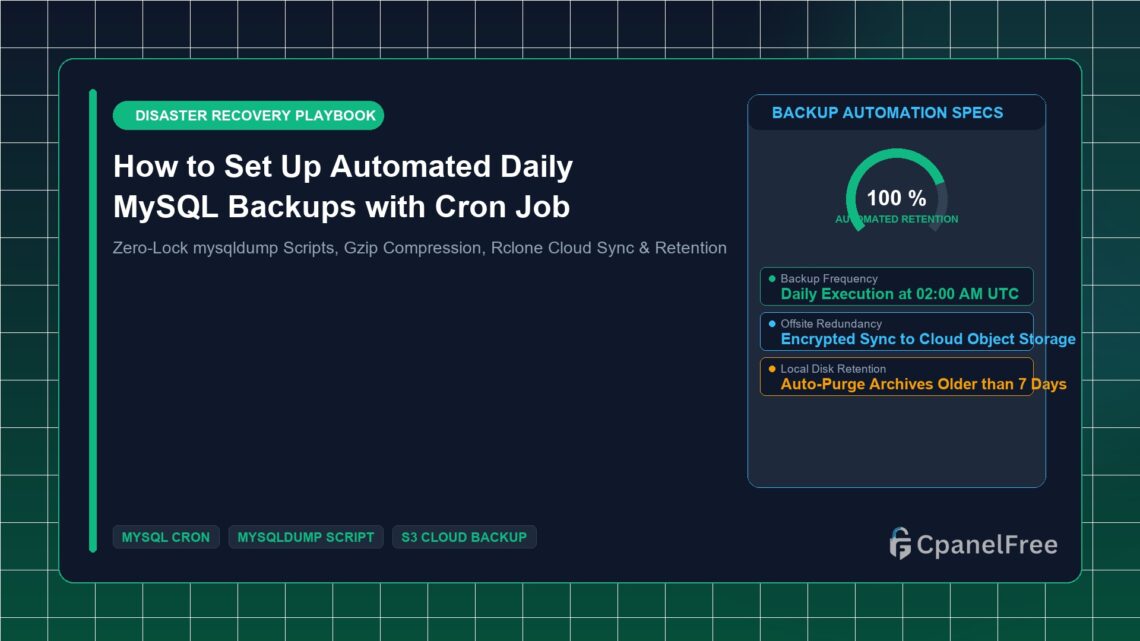The width and height of the screenshot is (1140, 641).
Task: Click the headline line 'MySQL Backups with Cron Job'
Action: pos(342,207)
